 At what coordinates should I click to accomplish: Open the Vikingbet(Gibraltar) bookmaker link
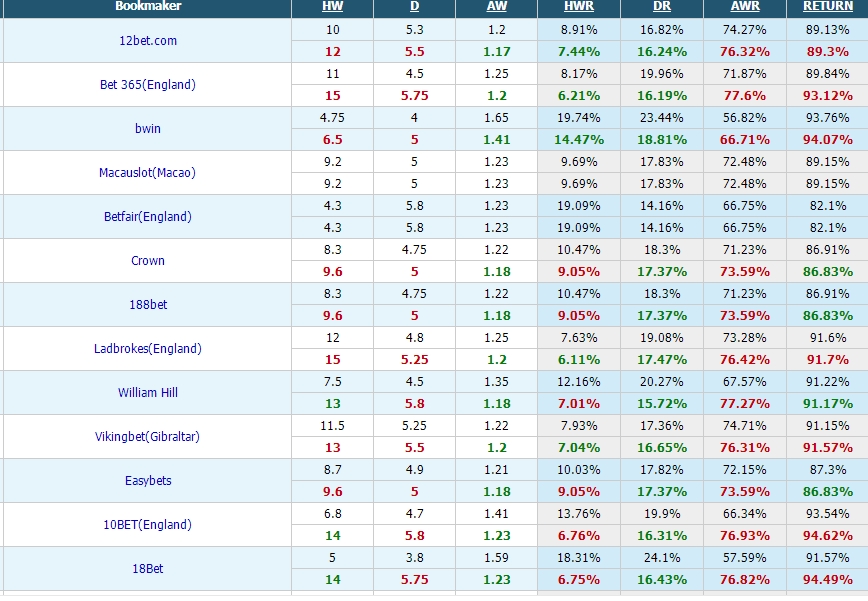point(148,437)
